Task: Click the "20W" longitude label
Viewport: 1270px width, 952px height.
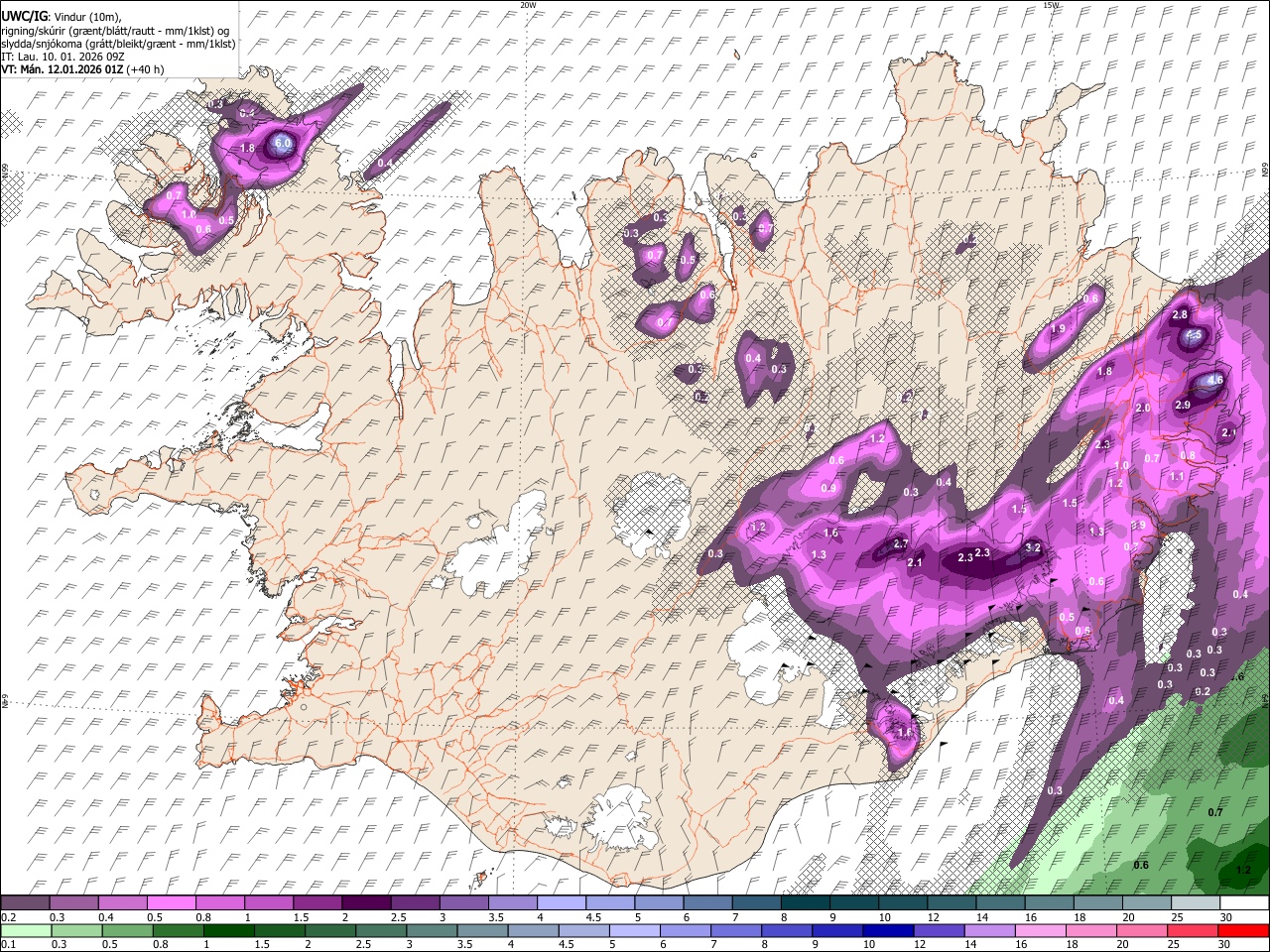Action: pyautogui.click(x=528, y=5)
